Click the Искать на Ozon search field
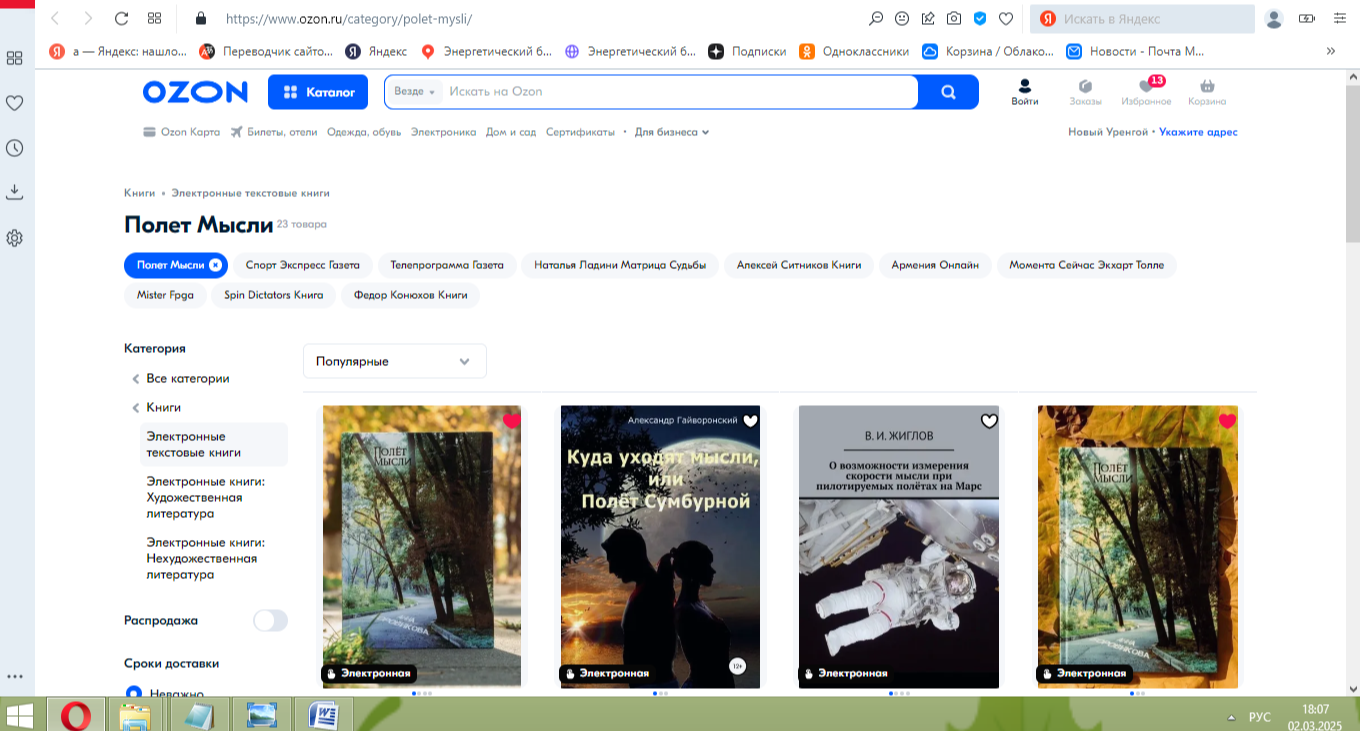This screenshot has width=1360, height=731. (680, 92)
